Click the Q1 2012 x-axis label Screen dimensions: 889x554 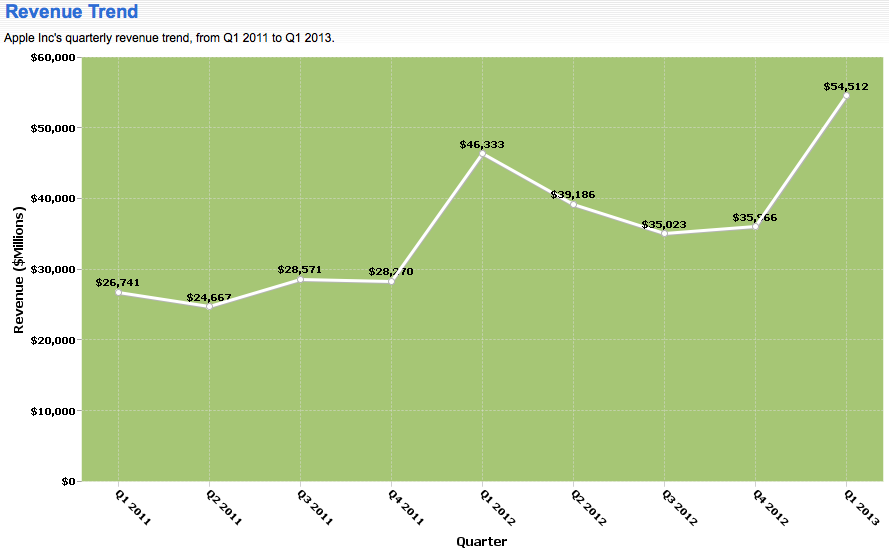tap(497, 508)
